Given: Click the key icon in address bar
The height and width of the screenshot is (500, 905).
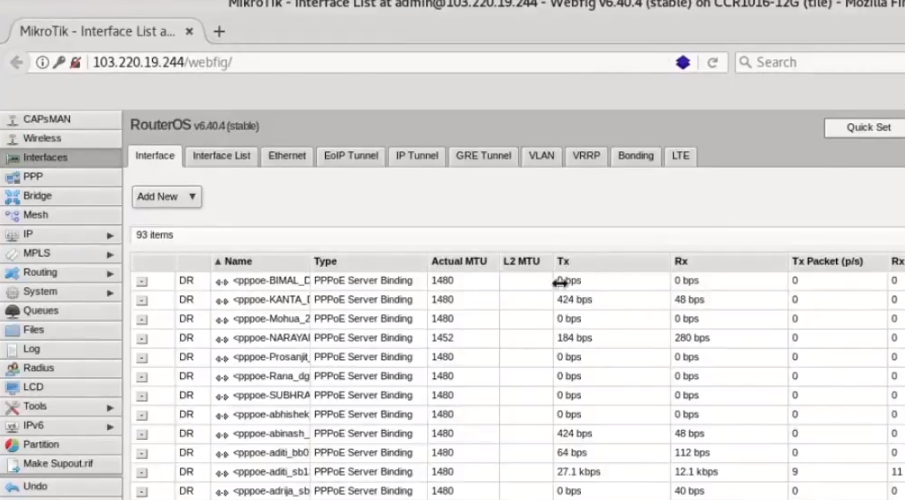Looking at the screenshot, I should 59,62.
